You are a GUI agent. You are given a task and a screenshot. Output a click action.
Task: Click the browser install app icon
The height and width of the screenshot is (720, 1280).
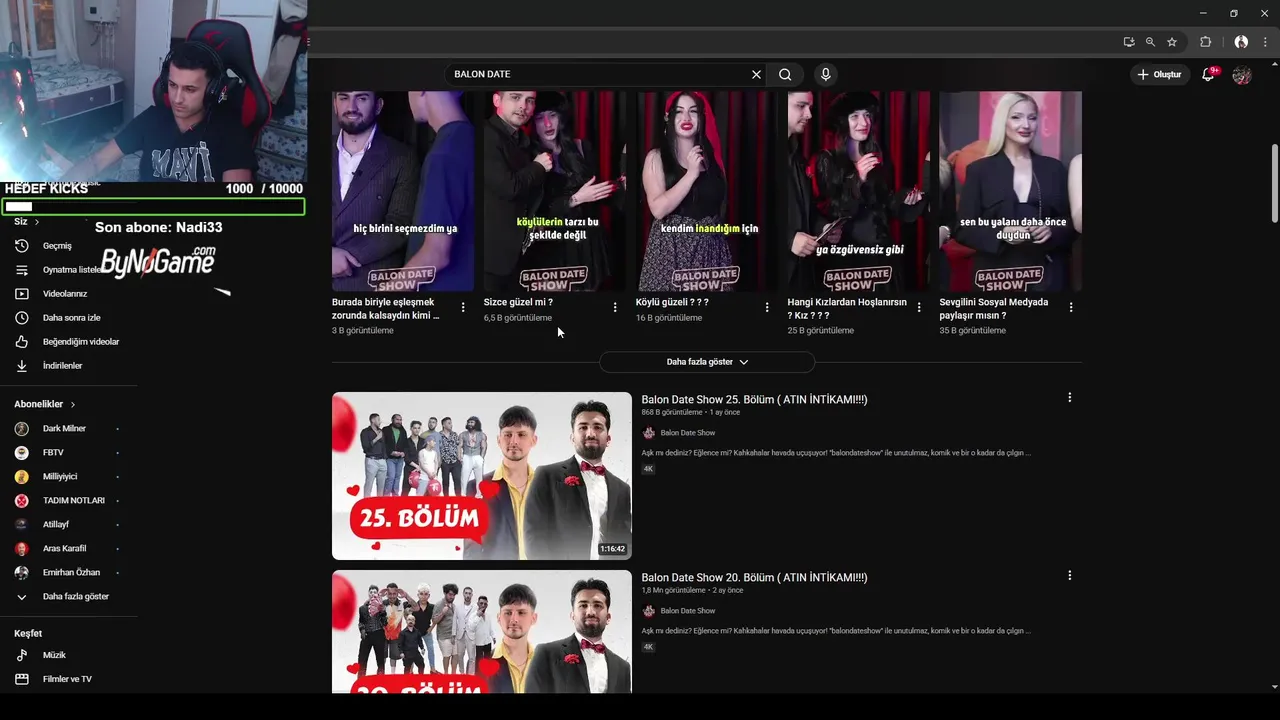pyautogui.click(x=1129, y=42)
